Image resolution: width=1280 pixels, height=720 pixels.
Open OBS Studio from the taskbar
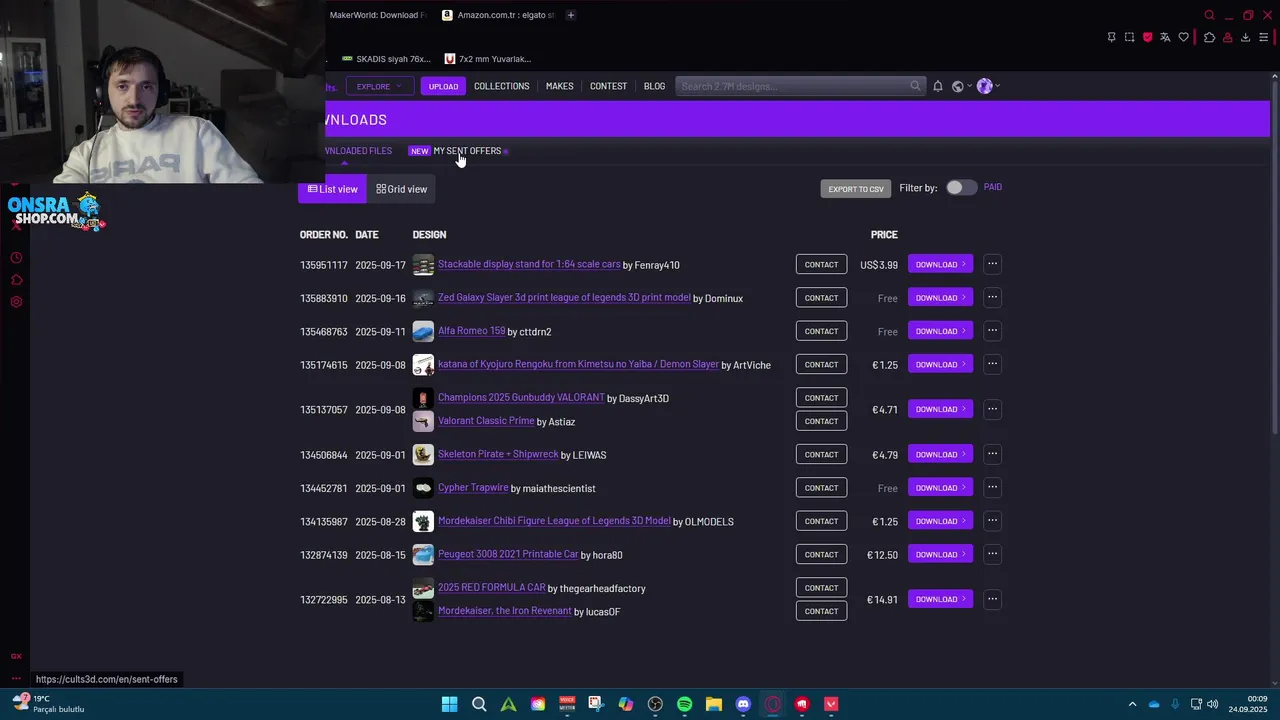click(655, 704)
